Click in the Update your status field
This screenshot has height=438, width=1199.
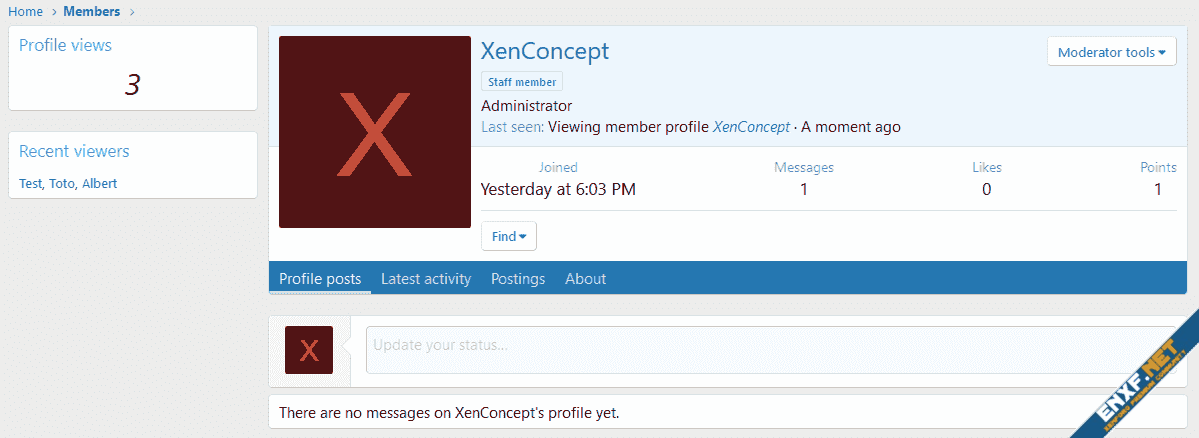pyautogui.click(x=770, y=346)
